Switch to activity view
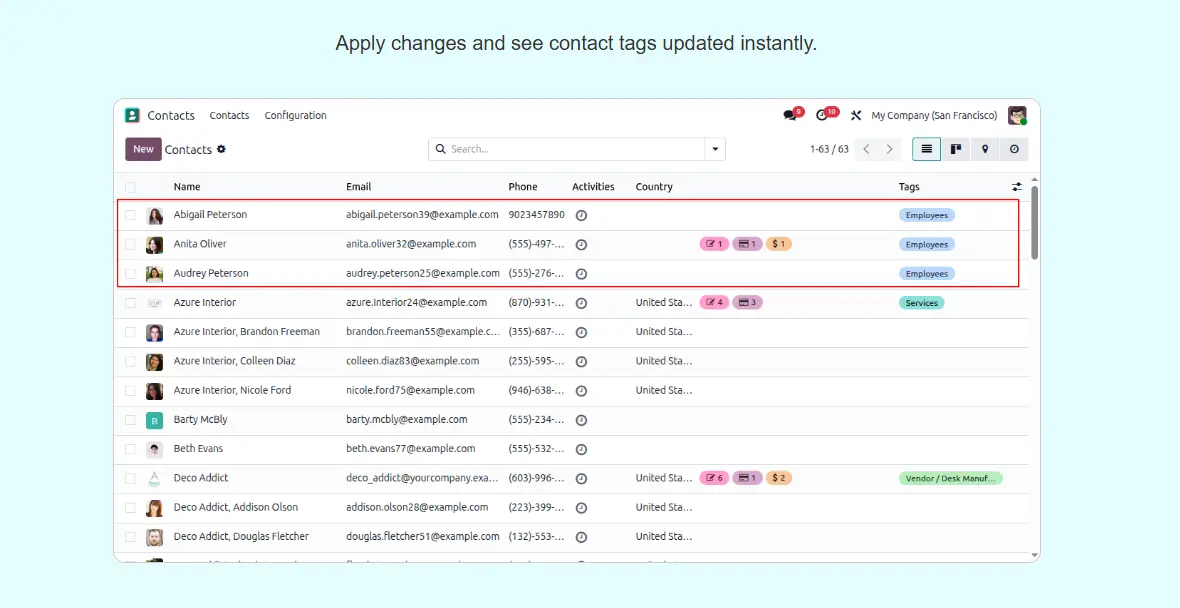This screenshot has height=608, width=1180. [x=1014, y=149]
